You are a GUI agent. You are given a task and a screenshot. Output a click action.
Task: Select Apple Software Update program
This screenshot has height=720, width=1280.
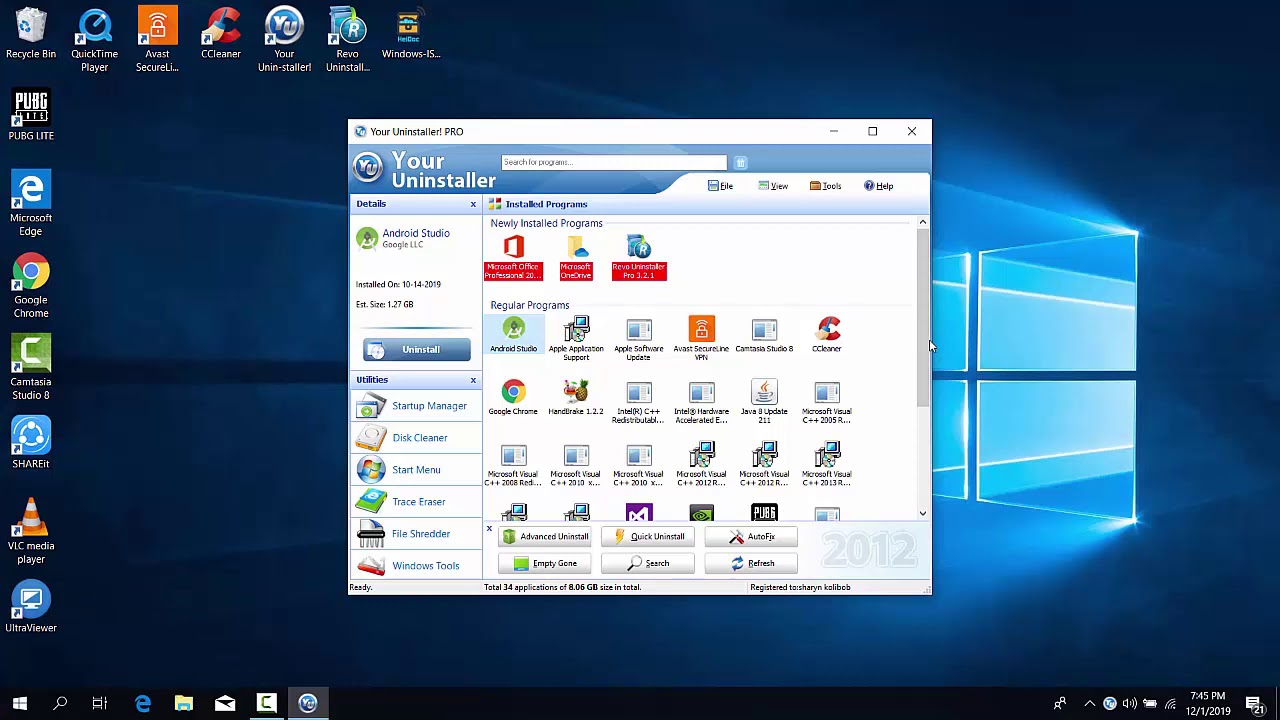[639, 339]
